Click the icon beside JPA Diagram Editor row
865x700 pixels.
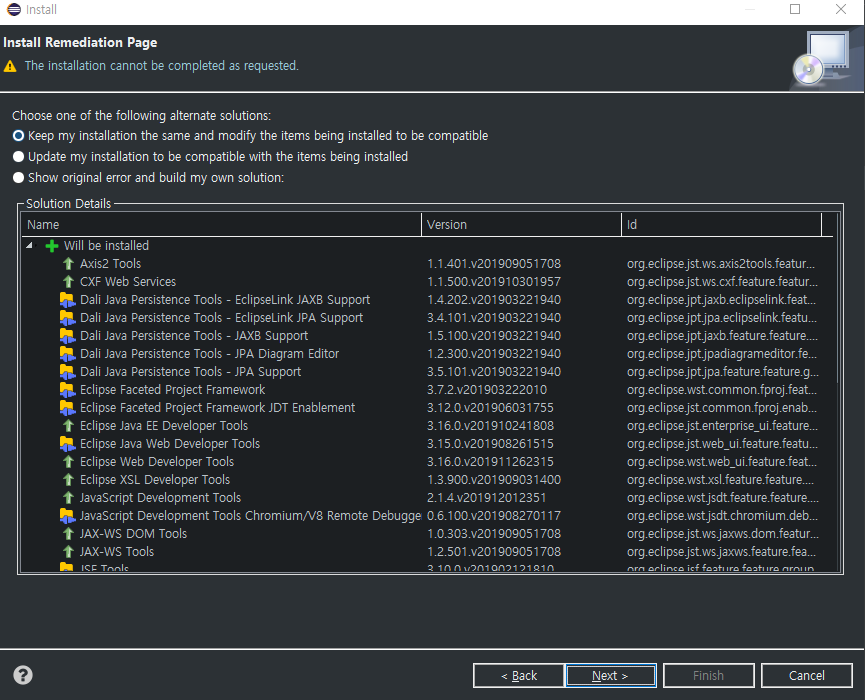point(67,354)
